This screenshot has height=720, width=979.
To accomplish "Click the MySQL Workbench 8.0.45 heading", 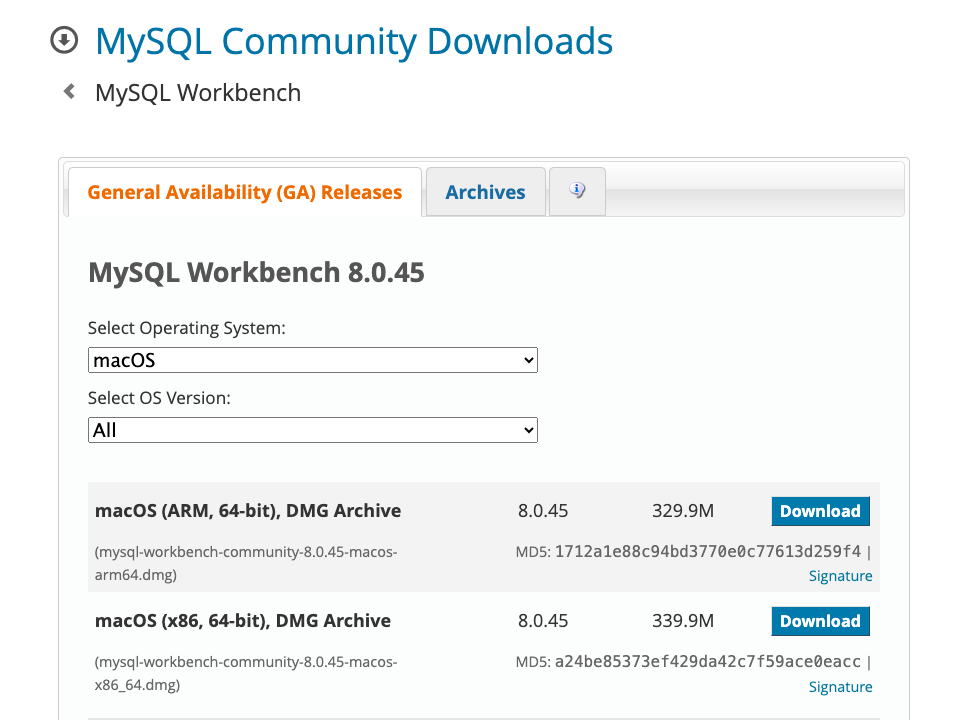I will click(256, 273).
